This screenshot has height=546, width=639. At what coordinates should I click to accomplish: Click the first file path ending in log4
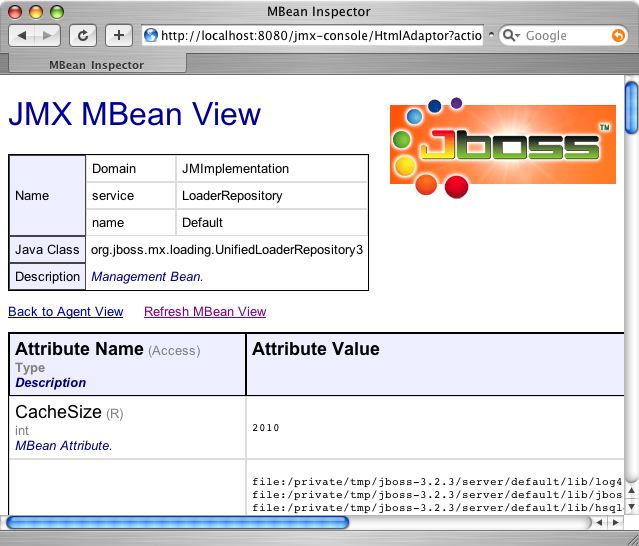click(437, 482)
